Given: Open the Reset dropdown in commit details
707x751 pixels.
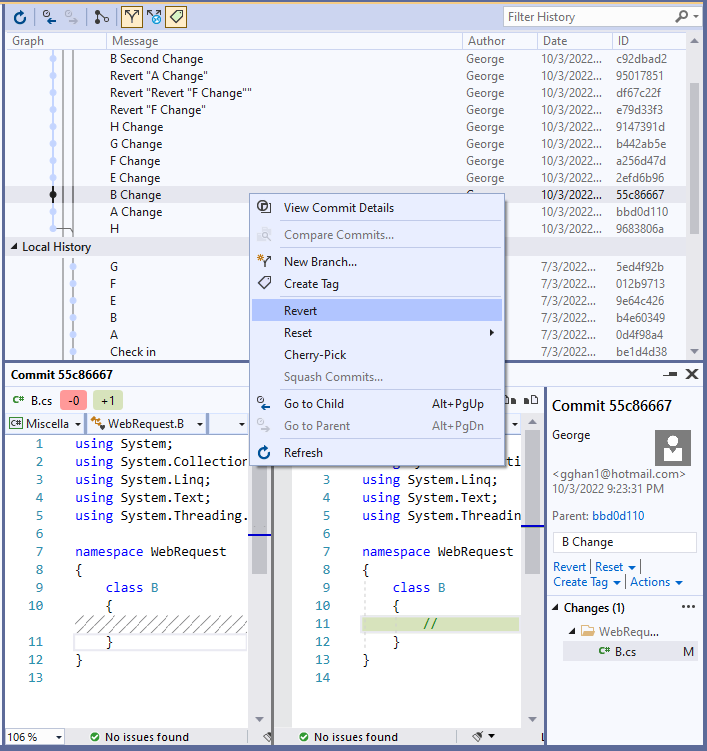Looking at the screenshot, I should [x=632, y=568].
